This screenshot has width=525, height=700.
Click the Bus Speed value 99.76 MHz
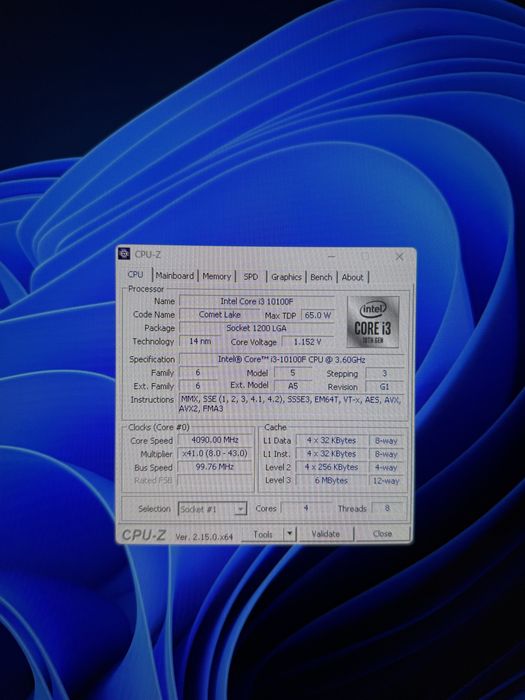point(215,467)
